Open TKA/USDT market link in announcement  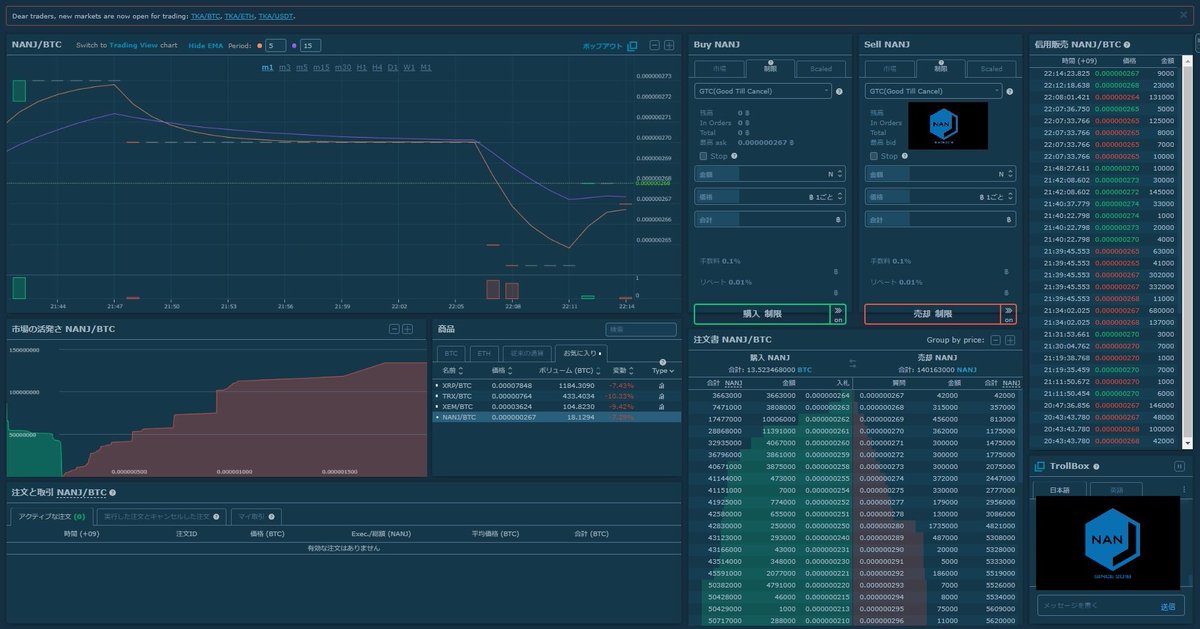tap(275, 16)
